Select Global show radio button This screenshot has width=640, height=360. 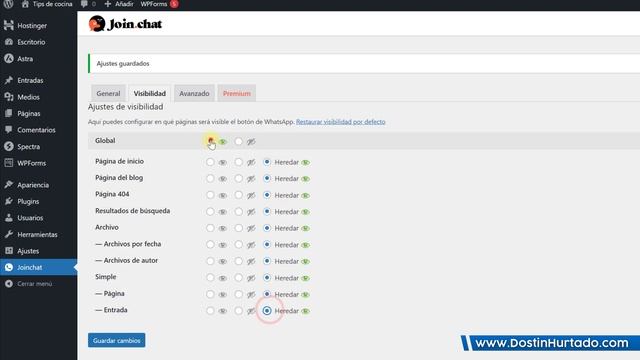[x=210, y=141]
